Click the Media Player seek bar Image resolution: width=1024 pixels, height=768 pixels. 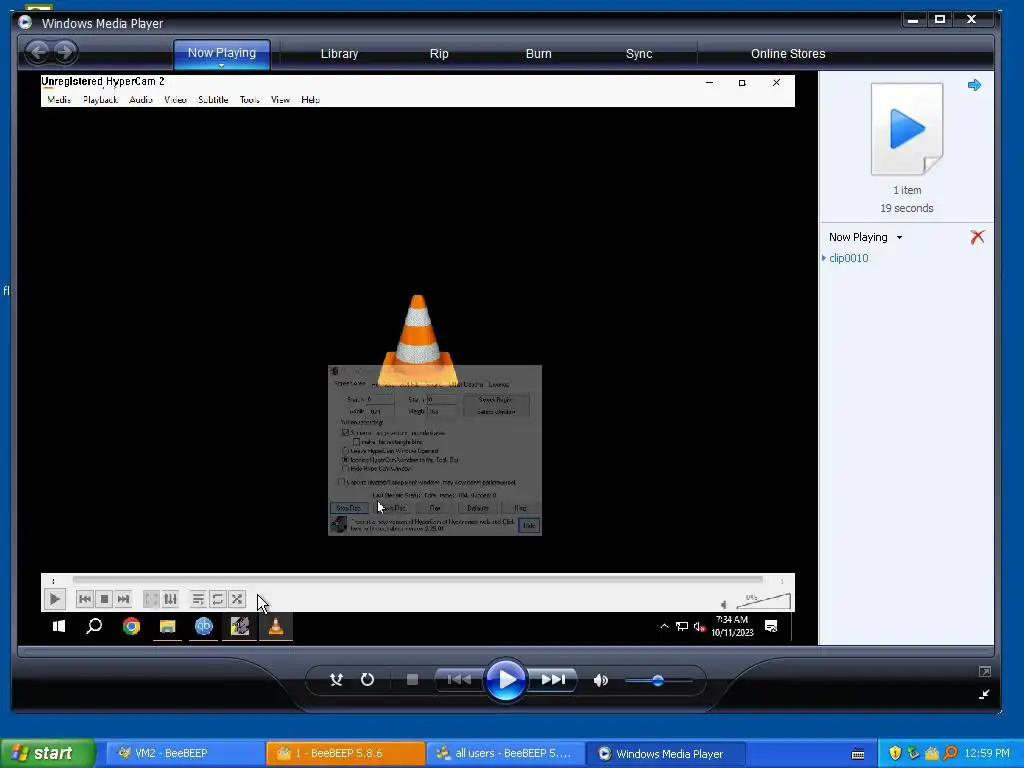(x=506, y=651)
